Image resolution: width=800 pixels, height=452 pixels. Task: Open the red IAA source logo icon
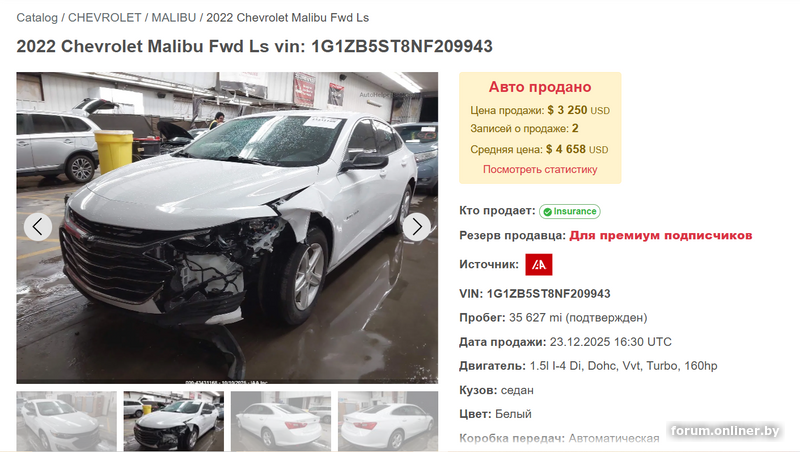(539, 264)
